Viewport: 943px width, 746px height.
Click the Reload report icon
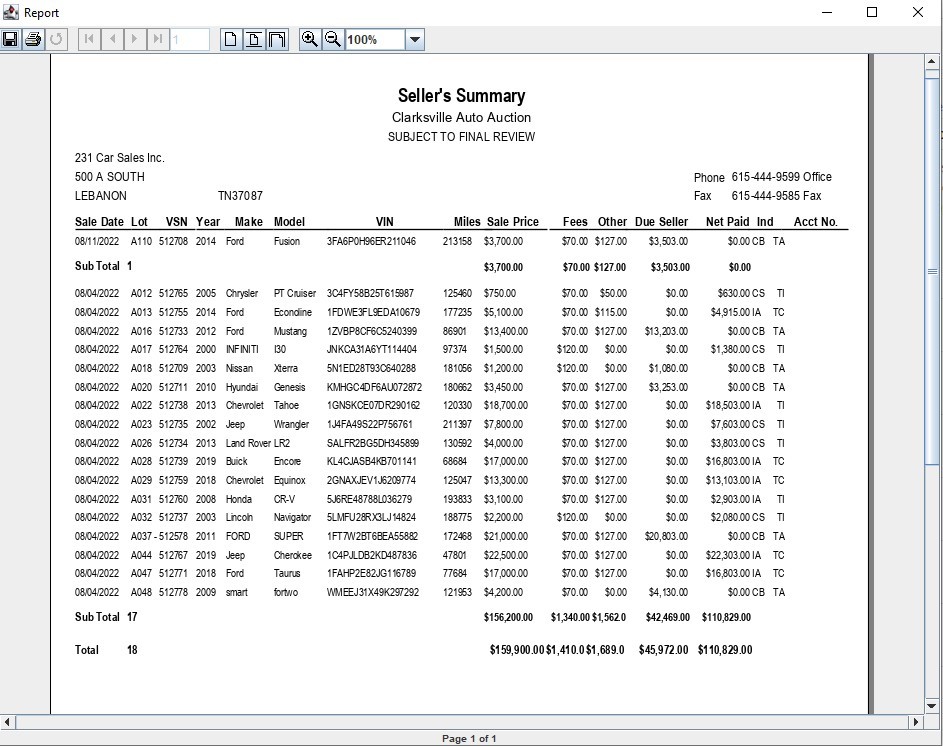(x=56, y=39)
